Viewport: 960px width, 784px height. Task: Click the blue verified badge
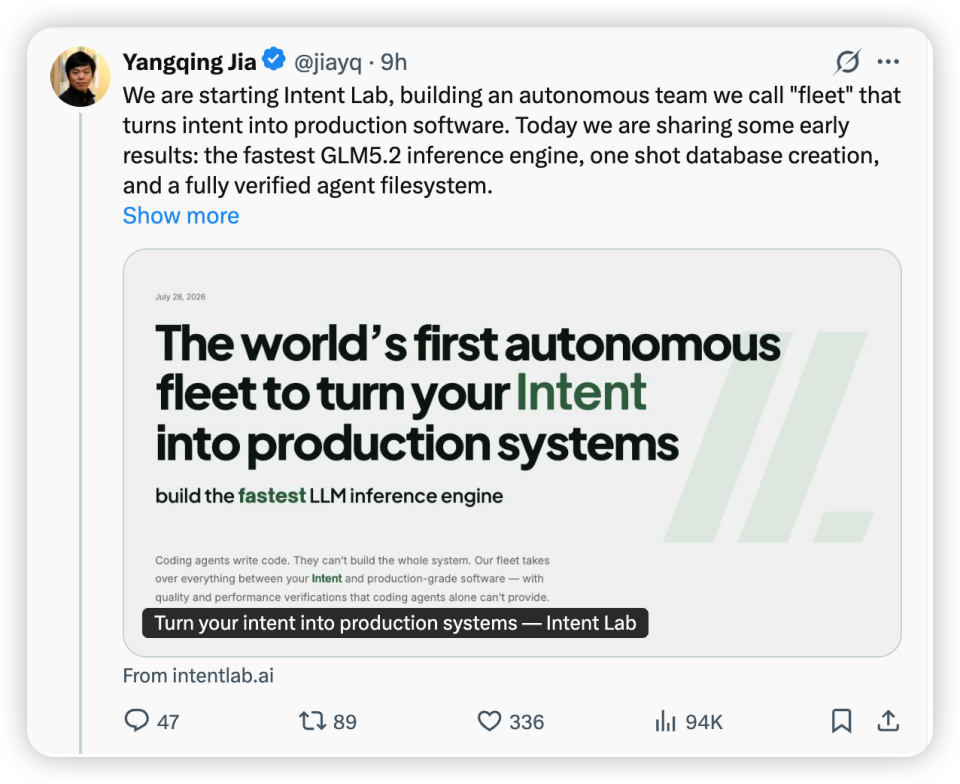pyautogui.click(x=274, y=59)
